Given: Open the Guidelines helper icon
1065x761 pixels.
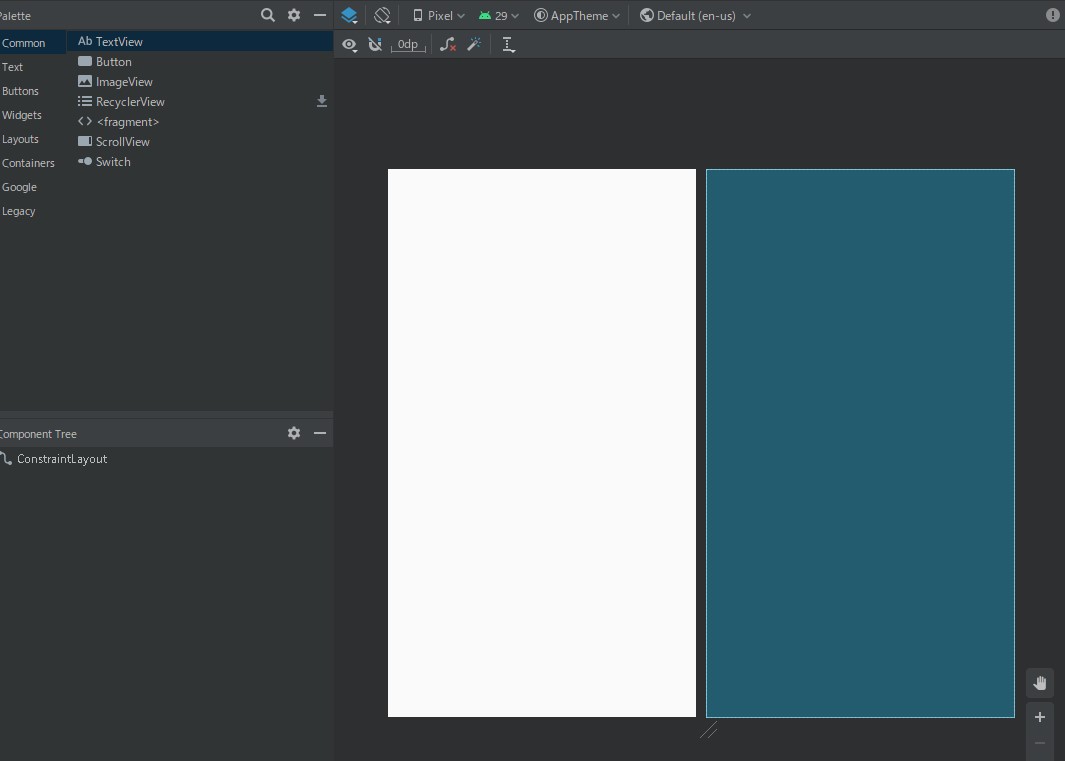Looking at the screenshot, I should tap(508, 44).
